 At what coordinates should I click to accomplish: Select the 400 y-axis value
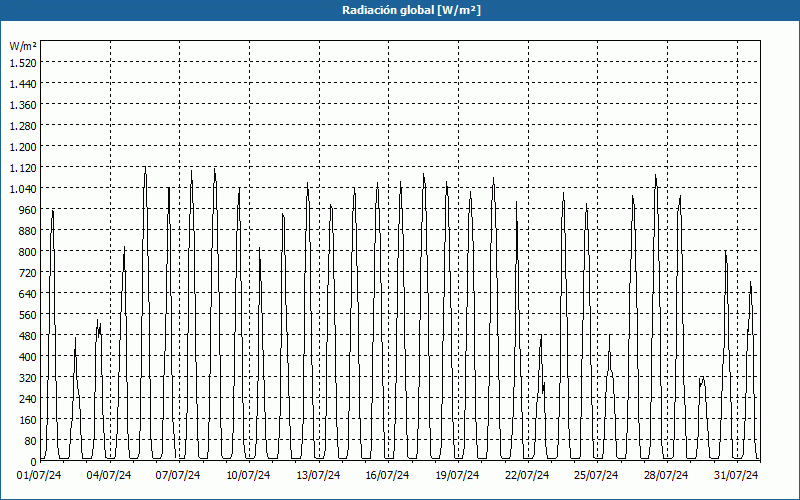[28, 357]
